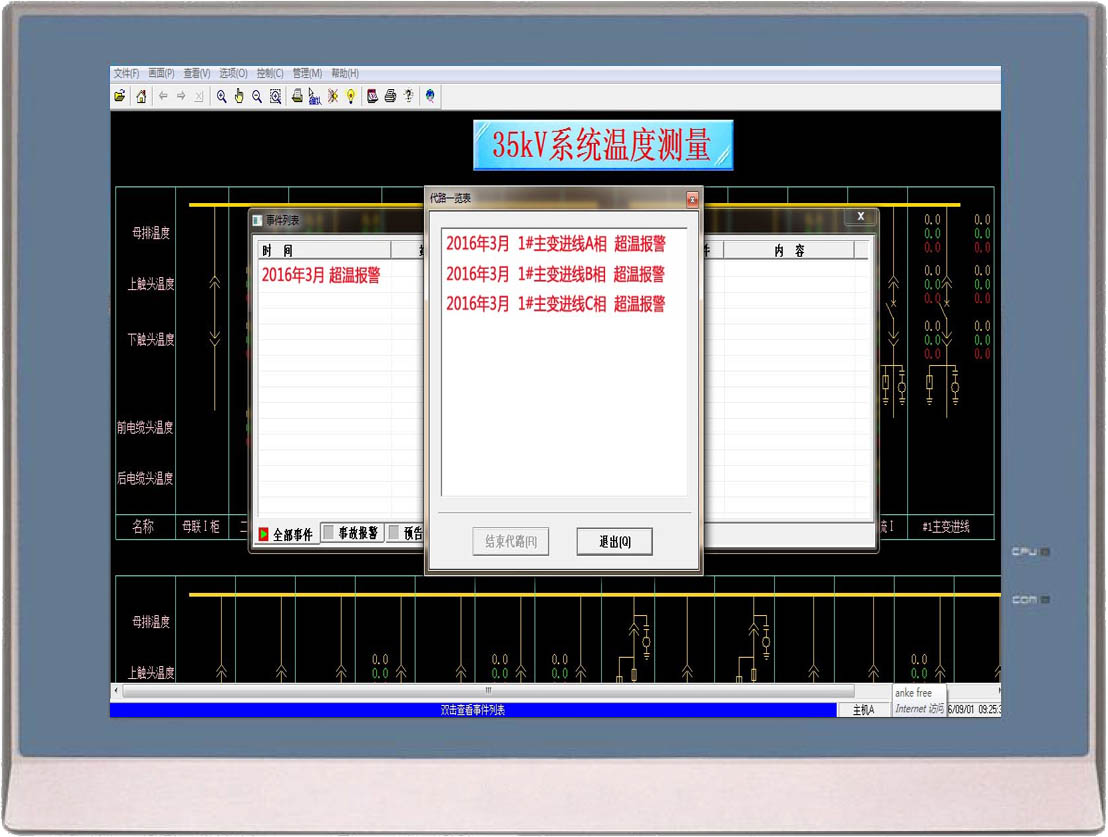Click the 退出(Q) button

coord(615,542)
